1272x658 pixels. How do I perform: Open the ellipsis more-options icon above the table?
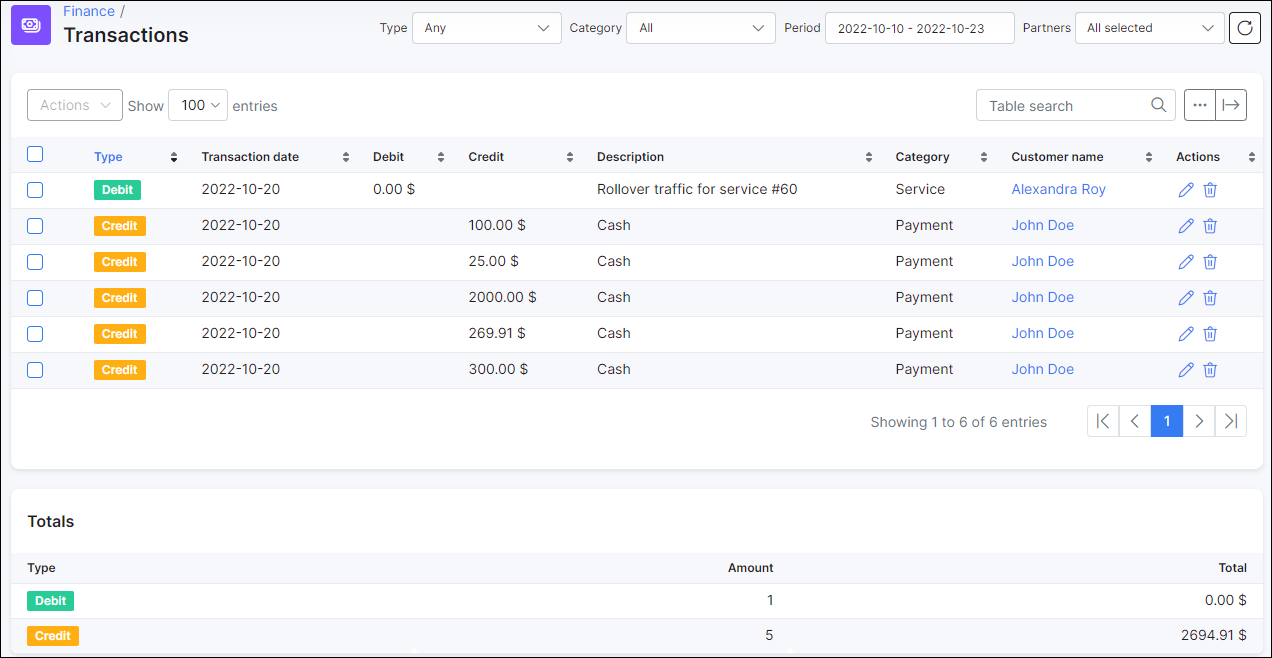click(x=1199, y=104)
